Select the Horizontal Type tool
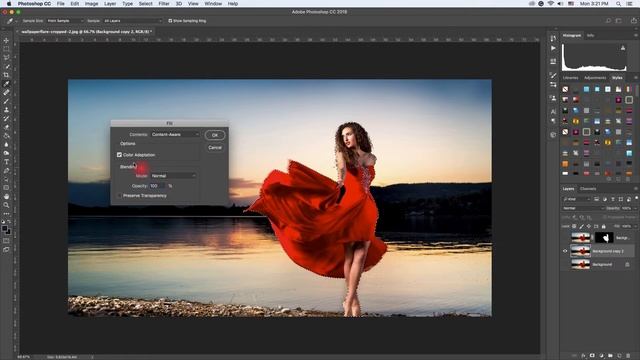The height and width of the screenshot is (360, 640). [6, 162]
